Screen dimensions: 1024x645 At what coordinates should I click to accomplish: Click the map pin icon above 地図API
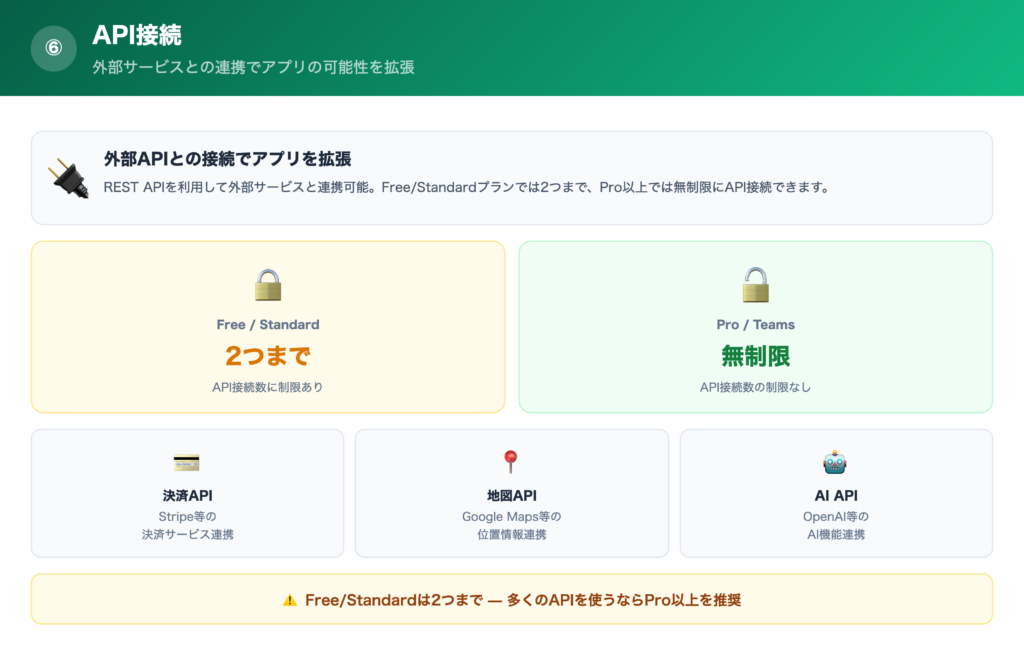(x=511, y=460)
